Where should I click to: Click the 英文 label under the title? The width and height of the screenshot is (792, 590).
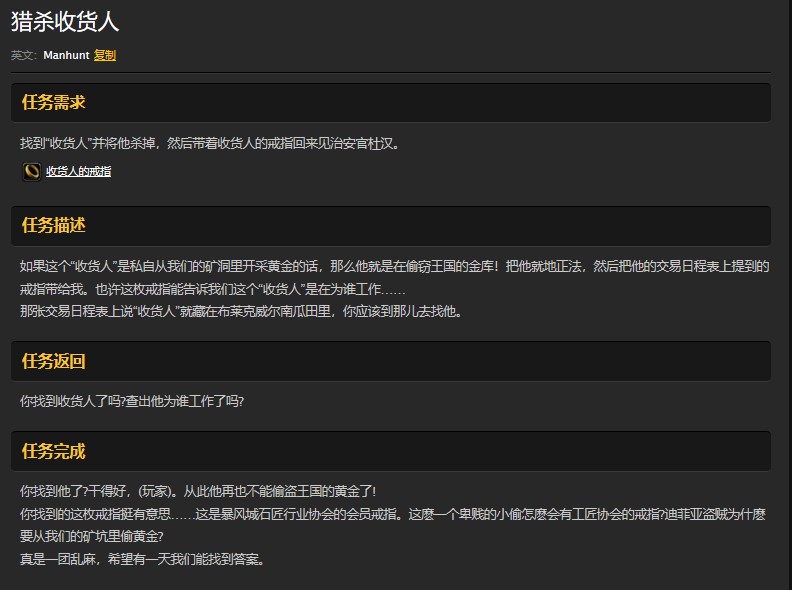(24, 55)
